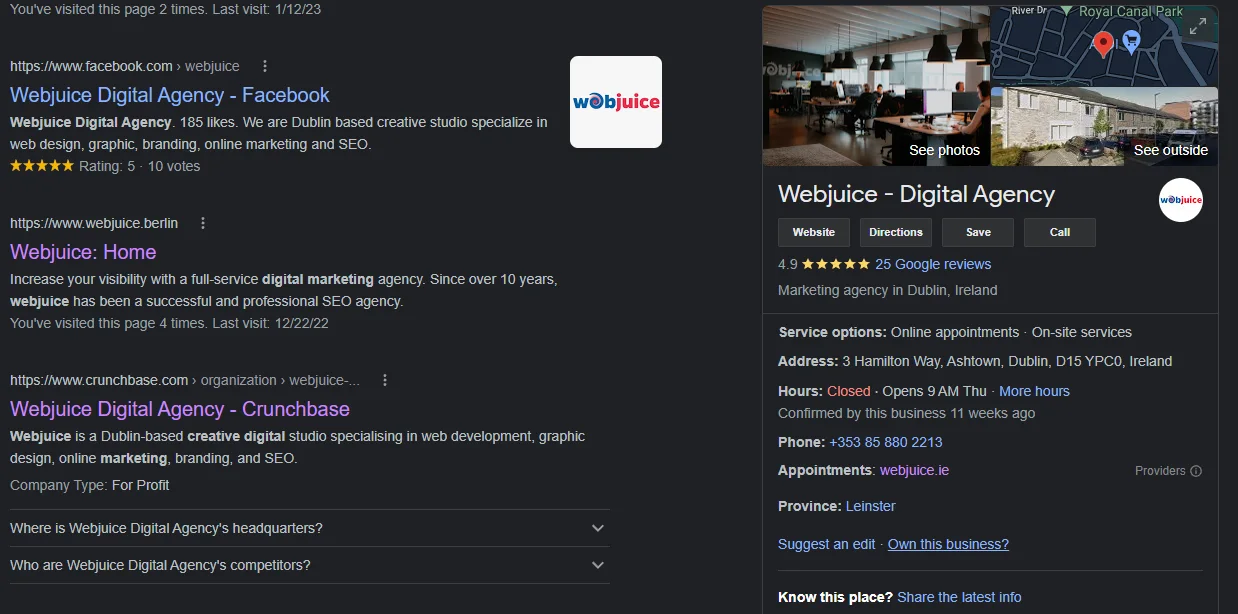Open the See outside street view thumbnail
Screen dimensions: 1238x614
point(1105,126)
